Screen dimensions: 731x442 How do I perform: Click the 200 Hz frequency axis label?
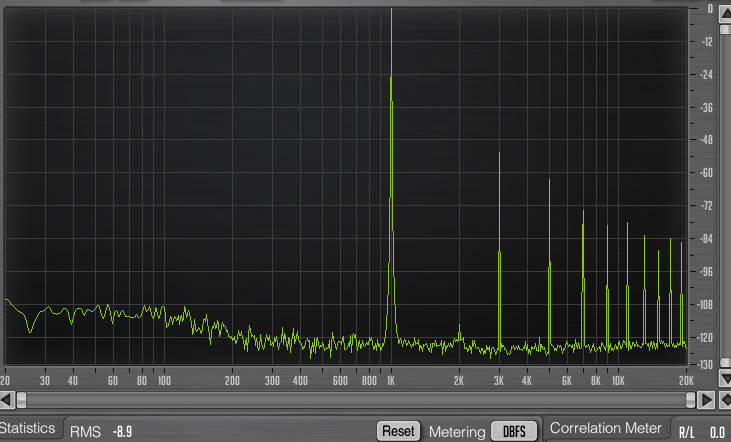[x=232, y=381]
